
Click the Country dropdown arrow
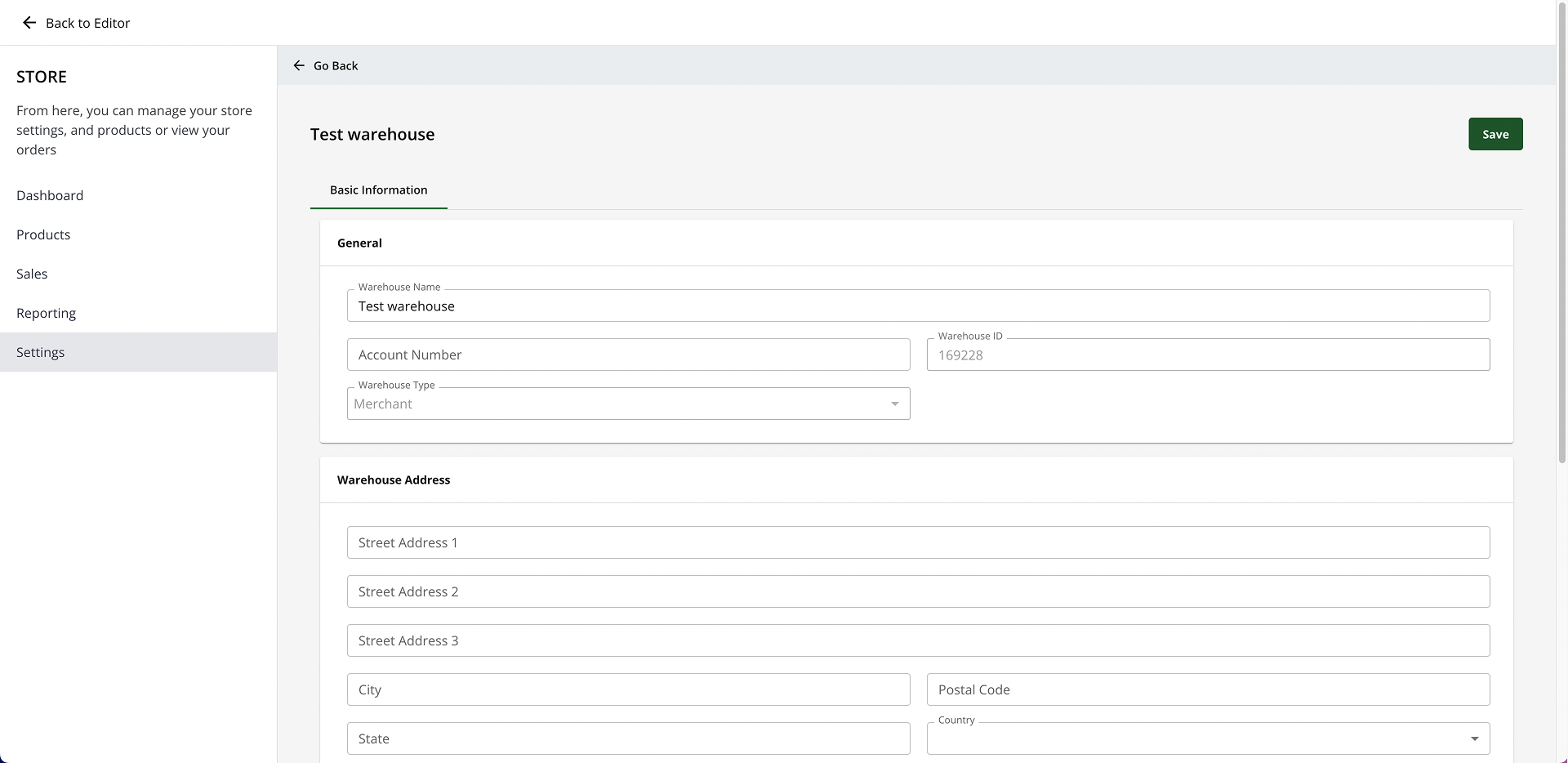[x=1475, y=738]
